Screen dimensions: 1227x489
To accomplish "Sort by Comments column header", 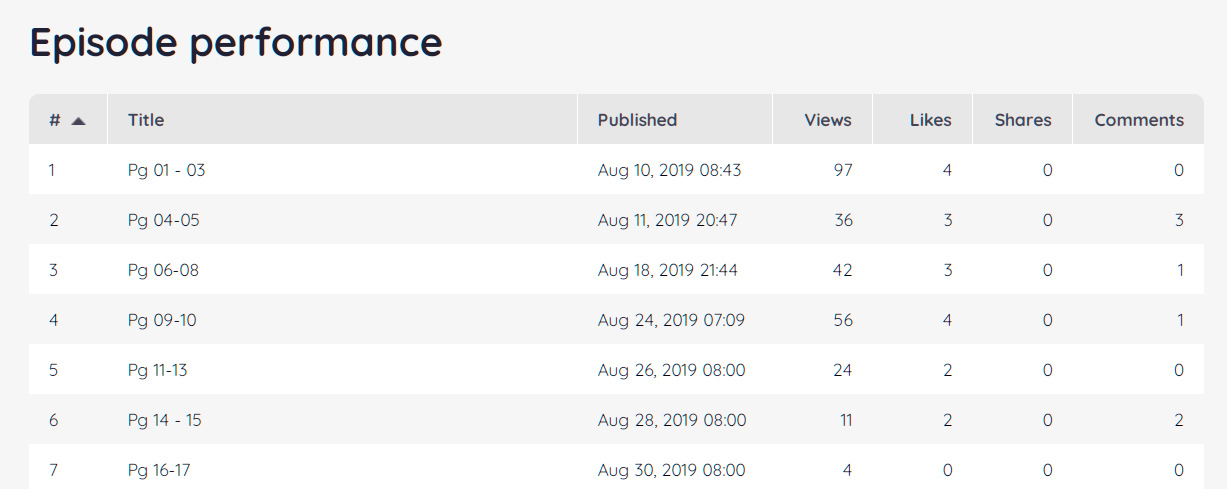I will click(x=1138, y=120).
